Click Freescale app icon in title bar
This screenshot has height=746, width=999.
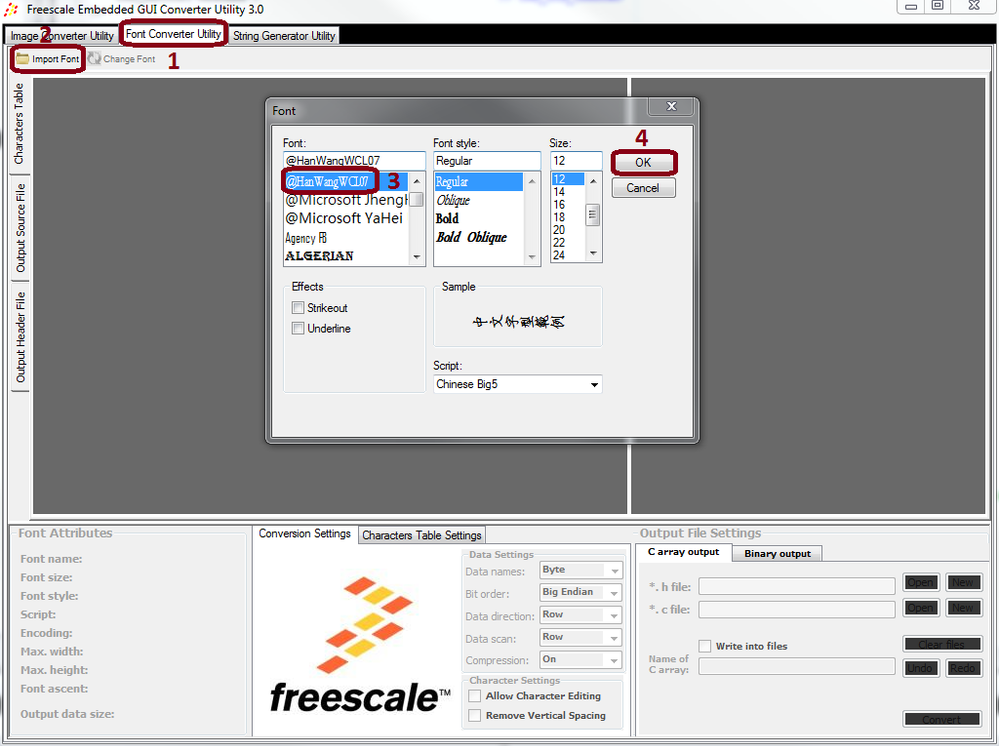(11, 10)
